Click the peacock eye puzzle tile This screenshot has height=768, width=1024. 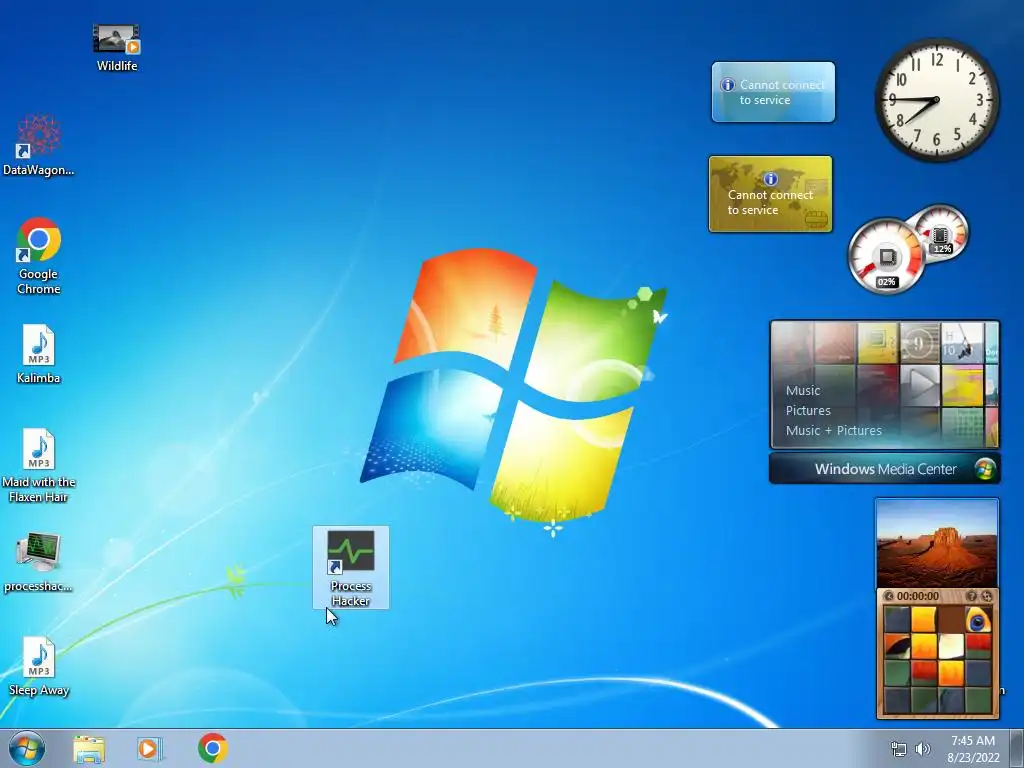[x=978, y=620]
